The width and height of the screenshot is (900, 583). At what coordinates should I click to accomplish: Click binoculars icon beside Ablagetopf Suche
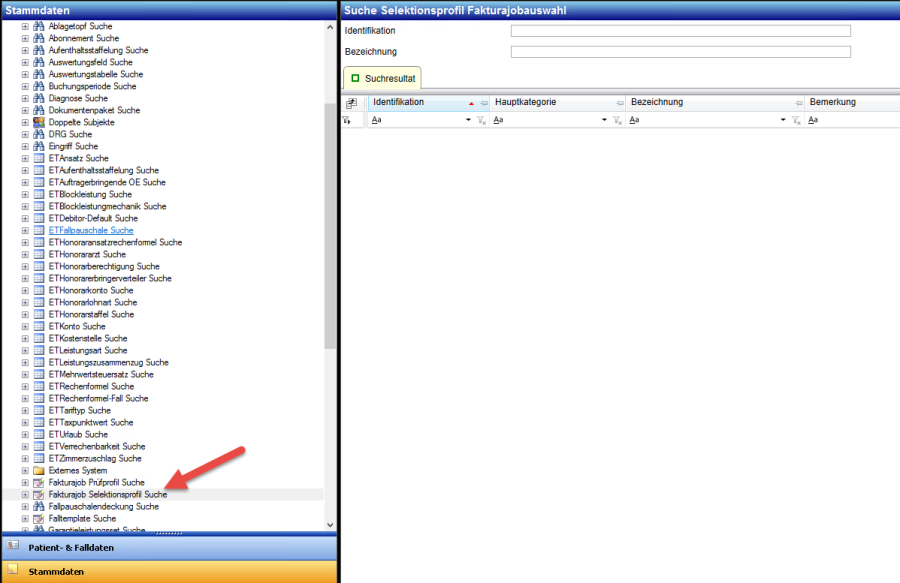(x=38, y=26)
